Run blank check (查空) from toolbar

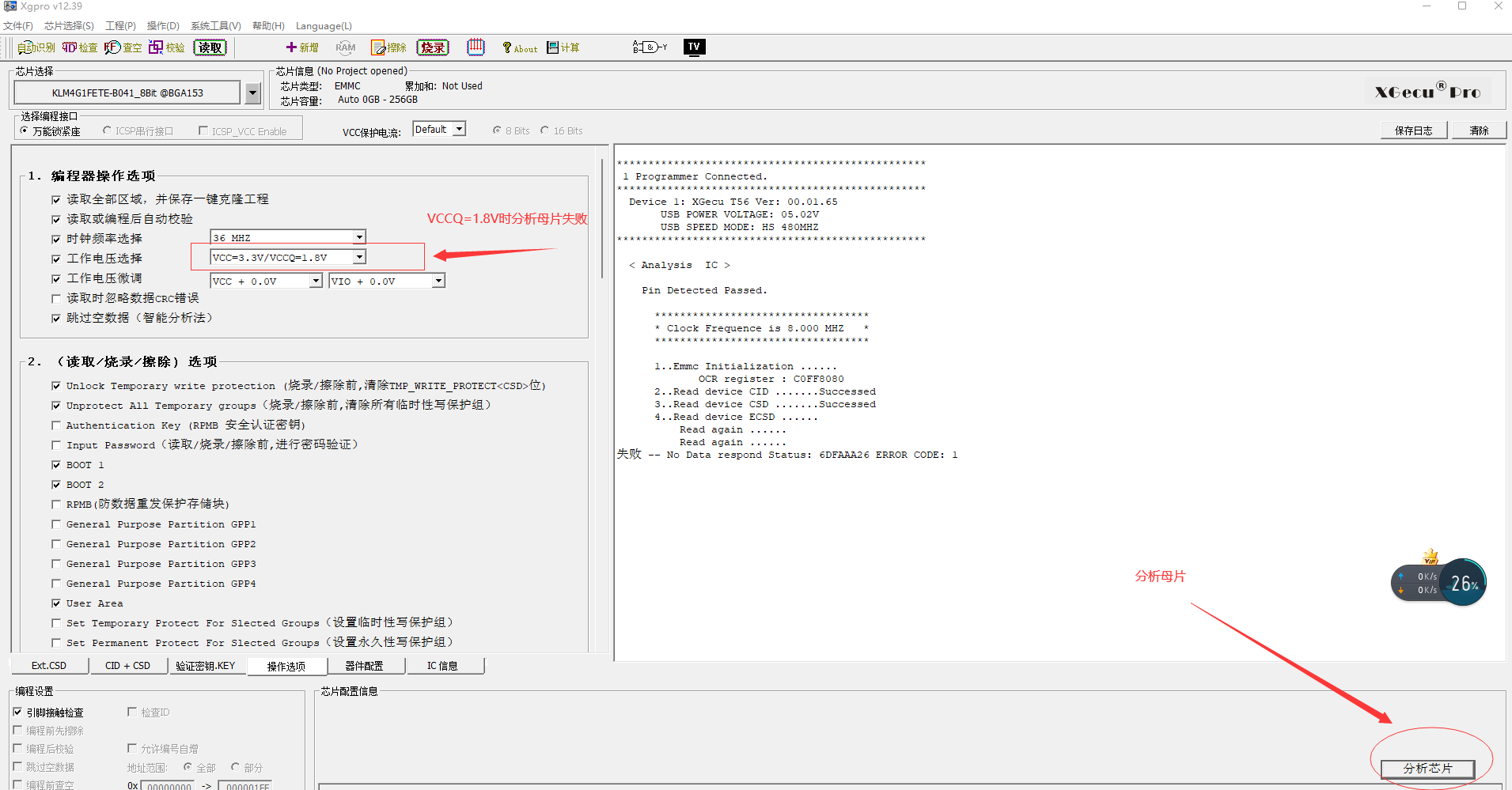[123, 47]
